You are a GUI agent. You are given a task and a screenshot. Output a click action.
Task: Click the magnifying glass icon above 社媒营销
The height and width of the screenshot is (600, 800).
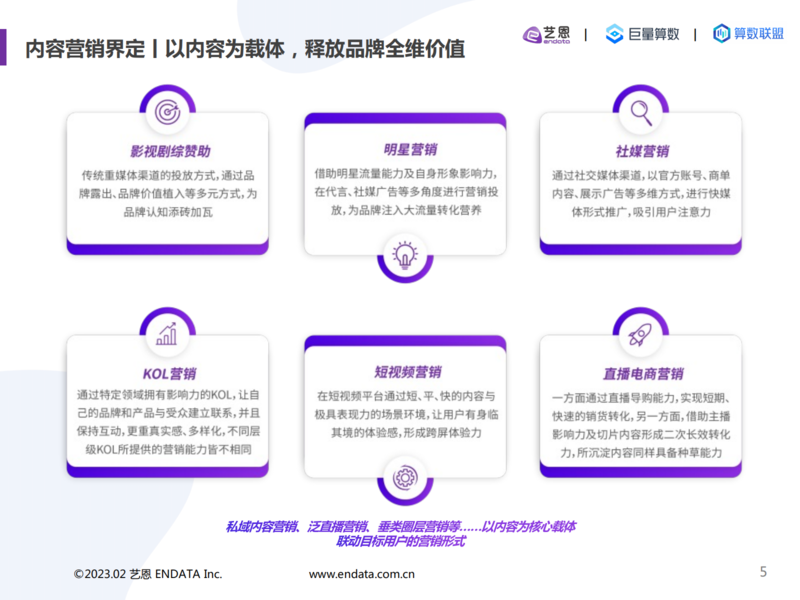(640, 112)
